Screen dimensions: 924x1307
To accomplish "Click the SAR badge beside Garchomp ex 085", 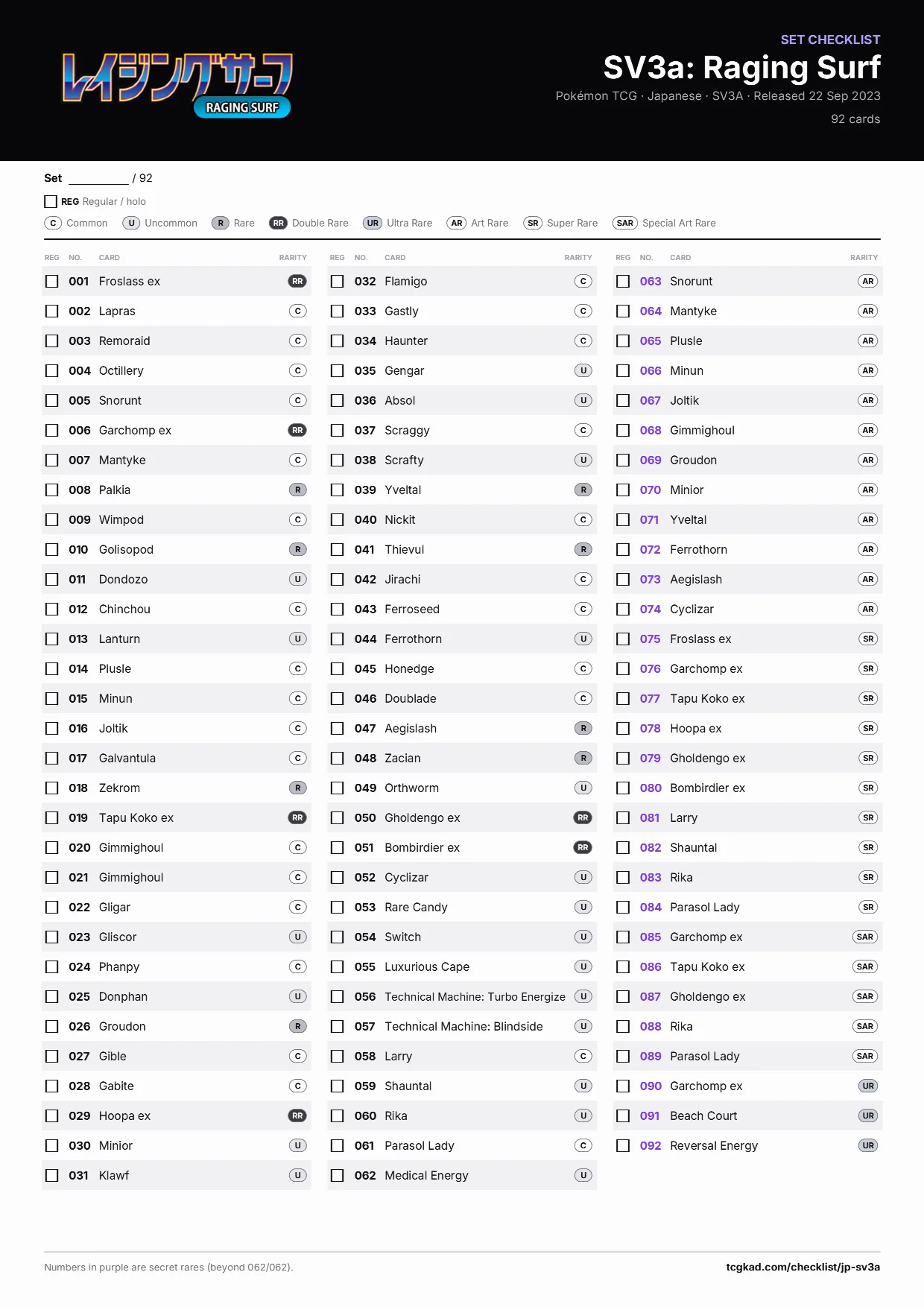I will click(865, 937).
